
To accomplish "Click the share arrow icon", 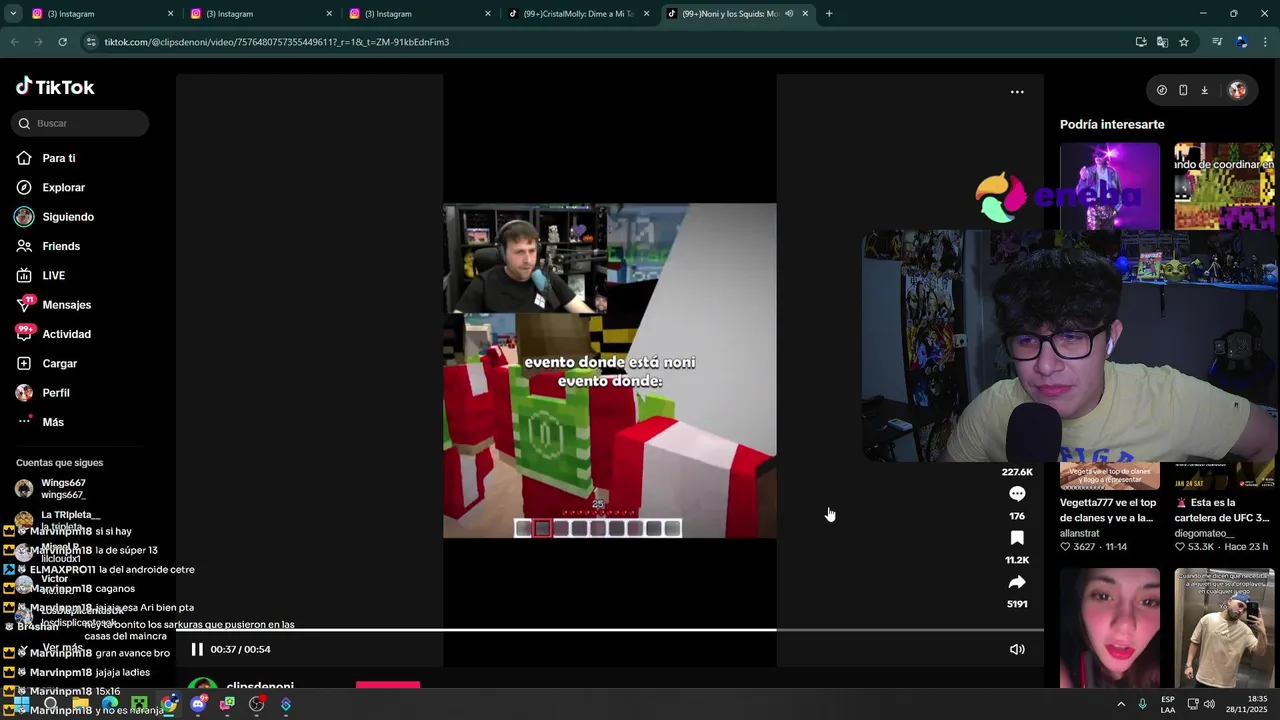I will pyautogui.click(x=1017, y=582).
